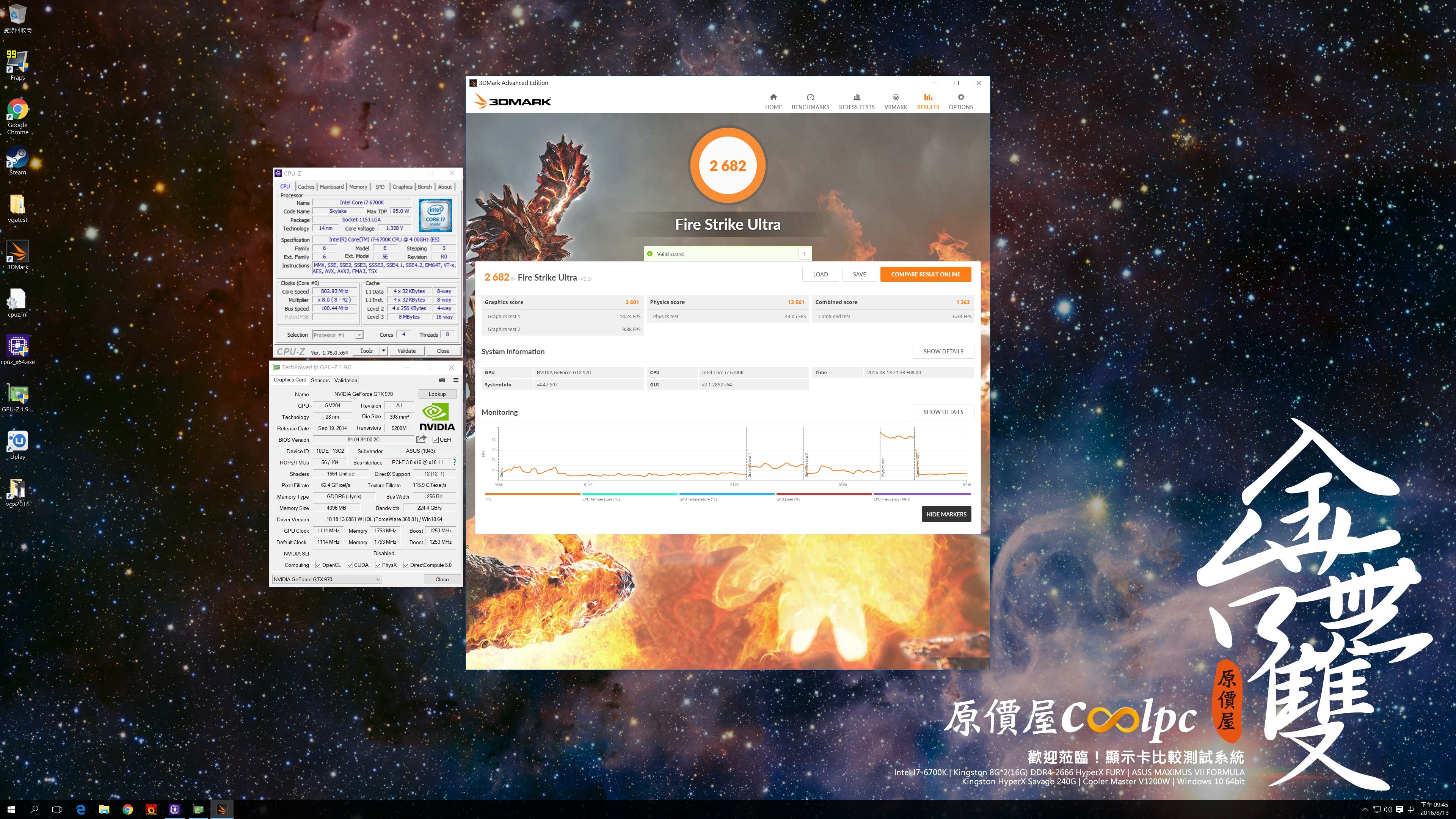Click Bench tab in CPU-Z
Viewport: 1456px width, 819px height.
point(425,187)
